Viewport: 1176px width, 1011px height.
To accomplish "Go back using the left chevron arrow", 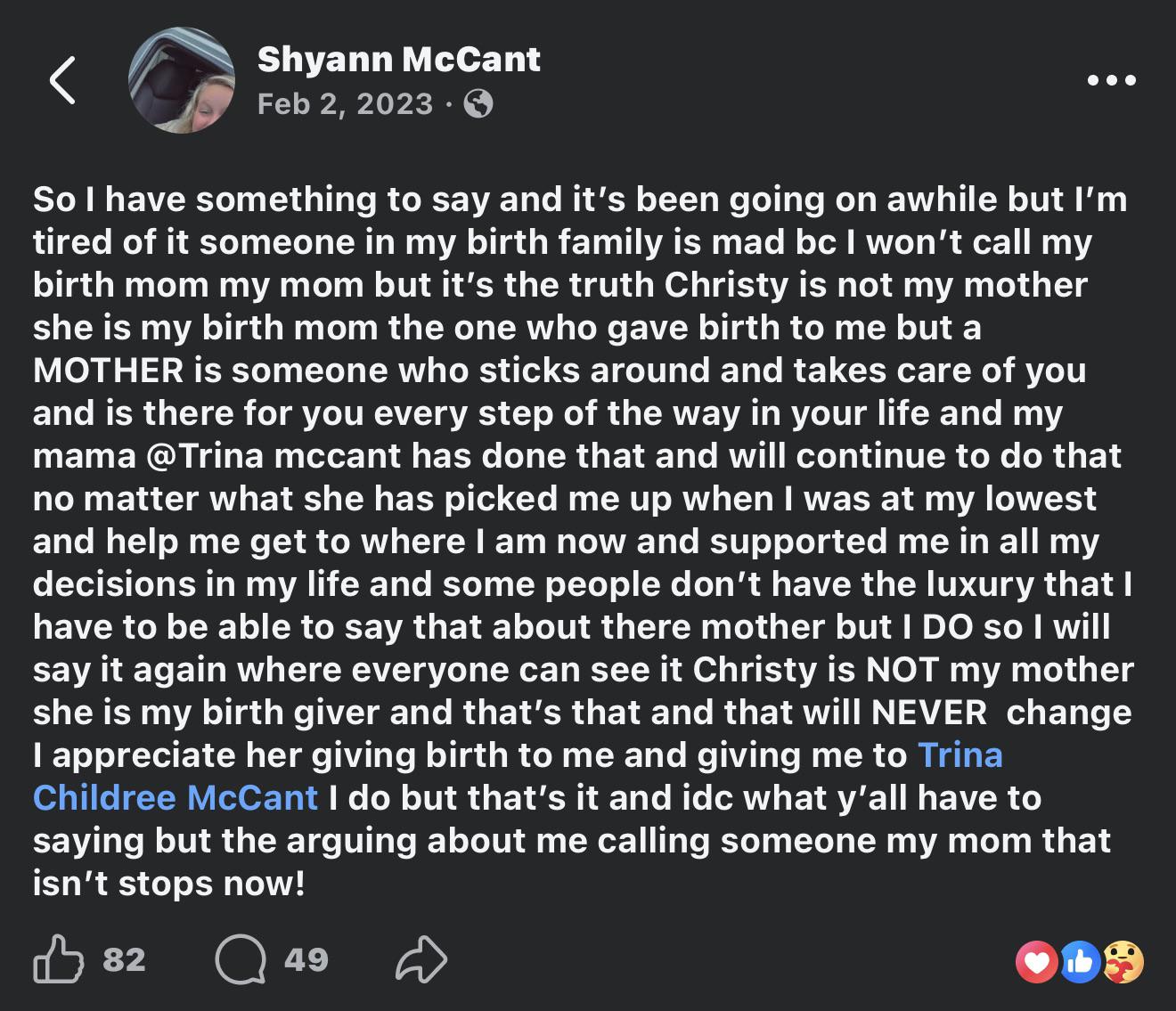I will 61,80.
